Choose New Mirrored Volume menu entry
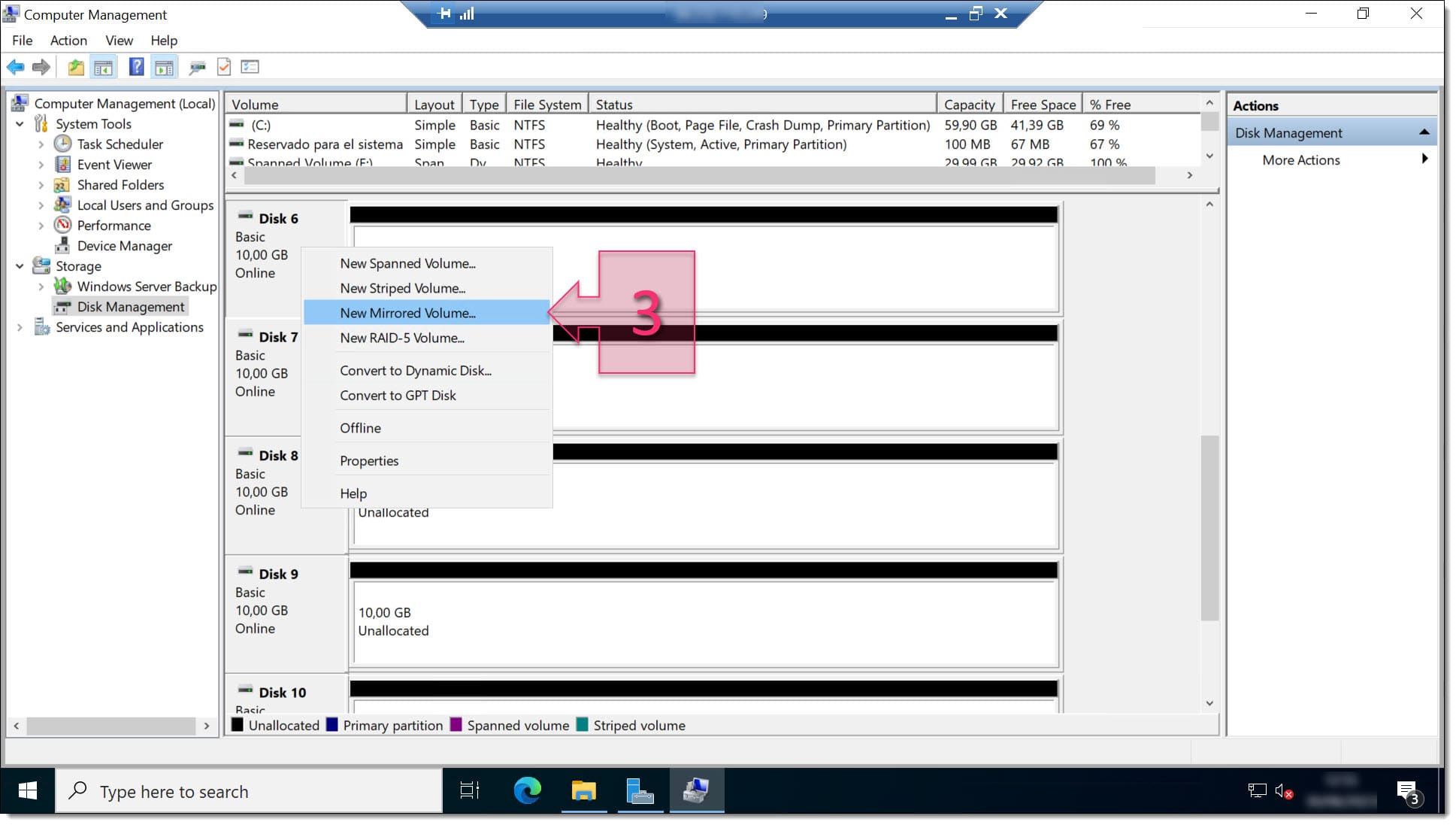 (x=427, y=313)
